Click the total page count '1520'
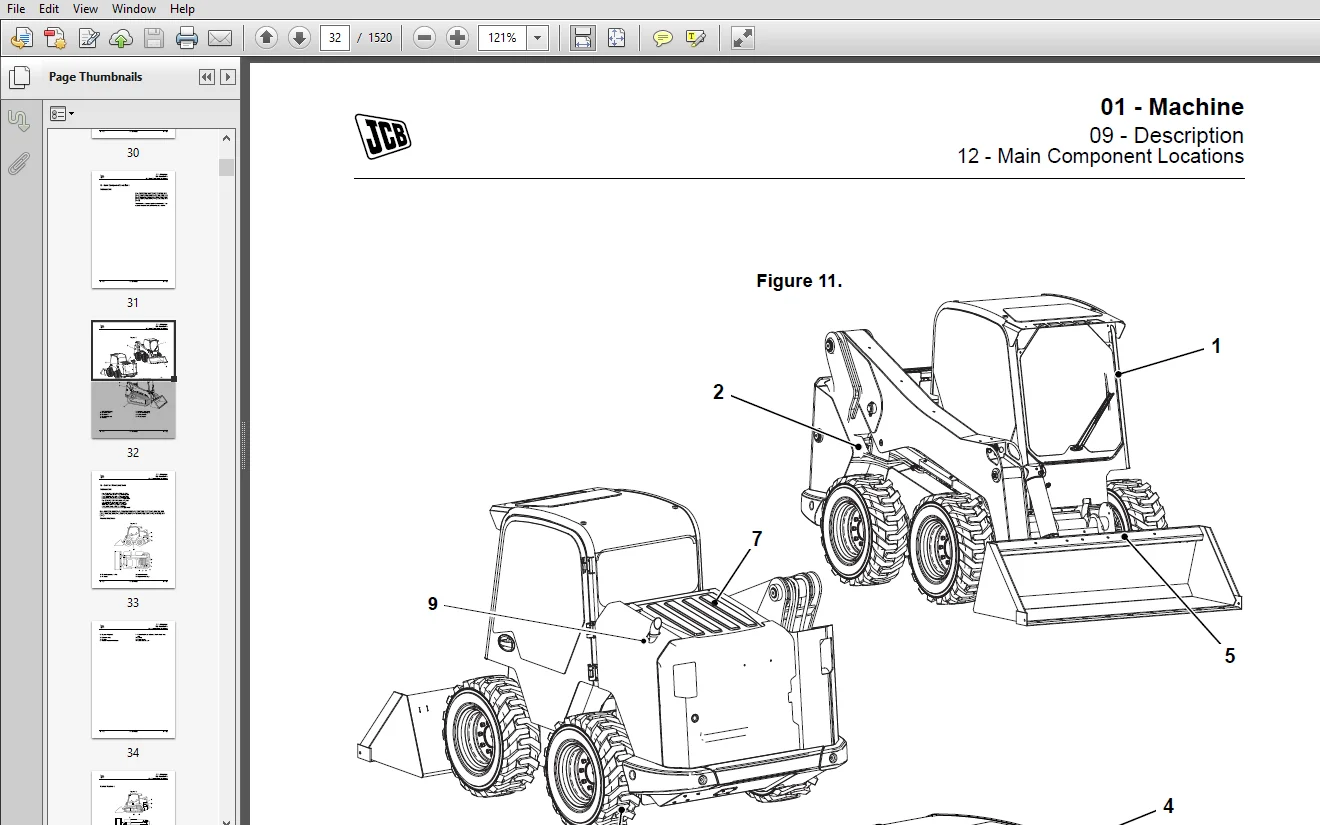 (380, 38)
